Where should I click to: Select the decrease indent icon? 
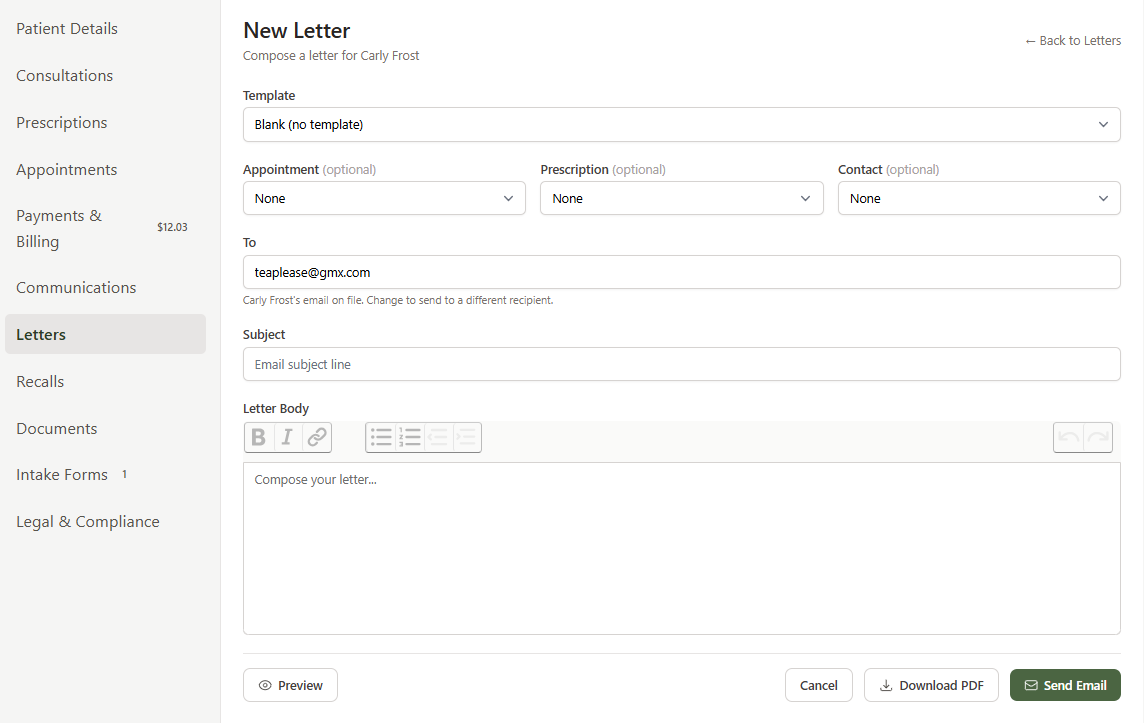[438, 437]
